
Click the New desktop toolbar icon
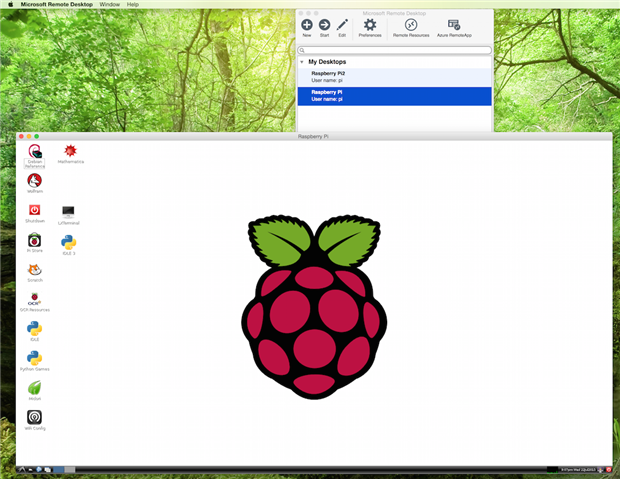tap(307, 25)
